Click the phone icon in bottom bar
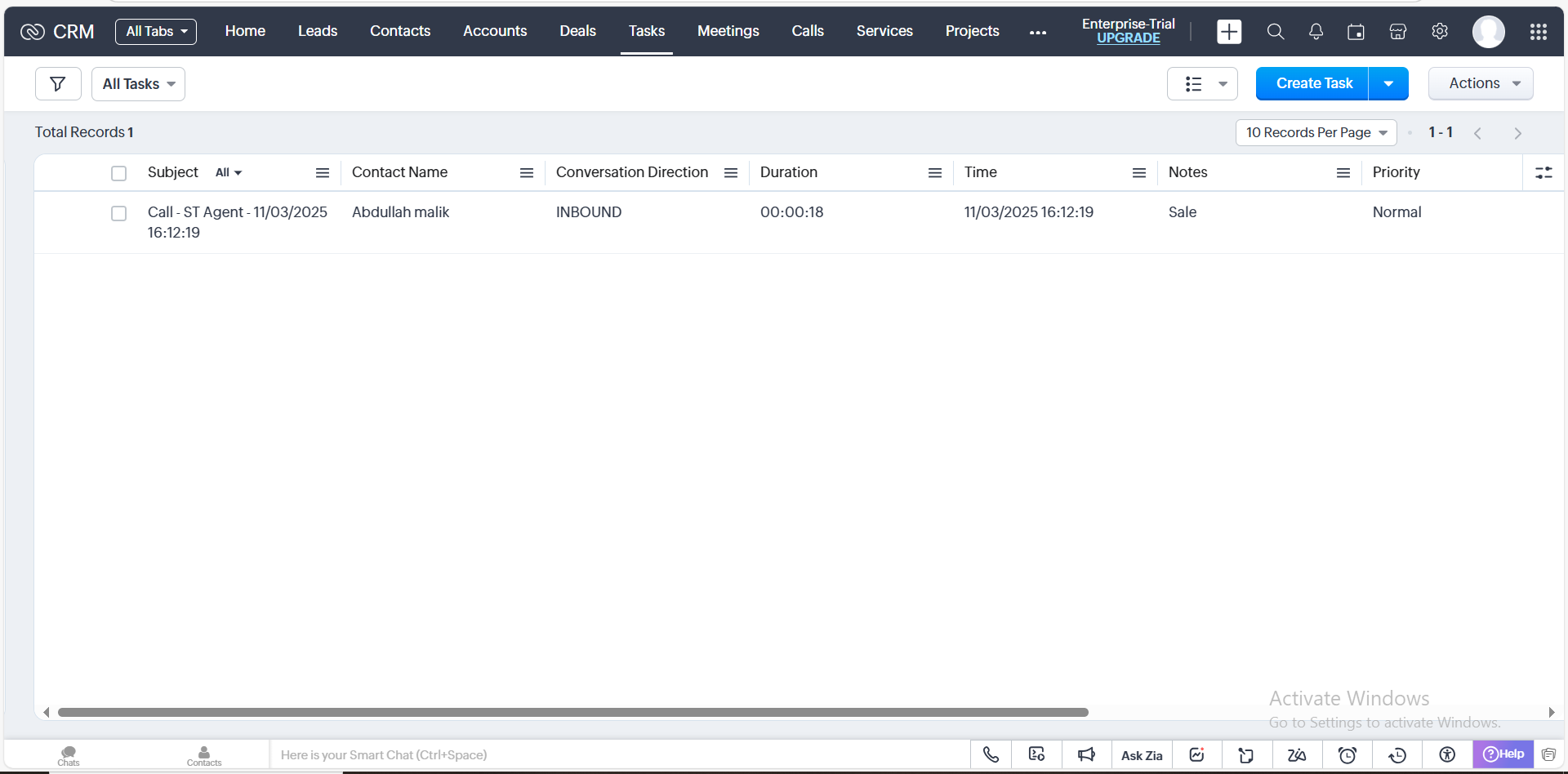The image size is (1568, 774). (x=991, y=754)
